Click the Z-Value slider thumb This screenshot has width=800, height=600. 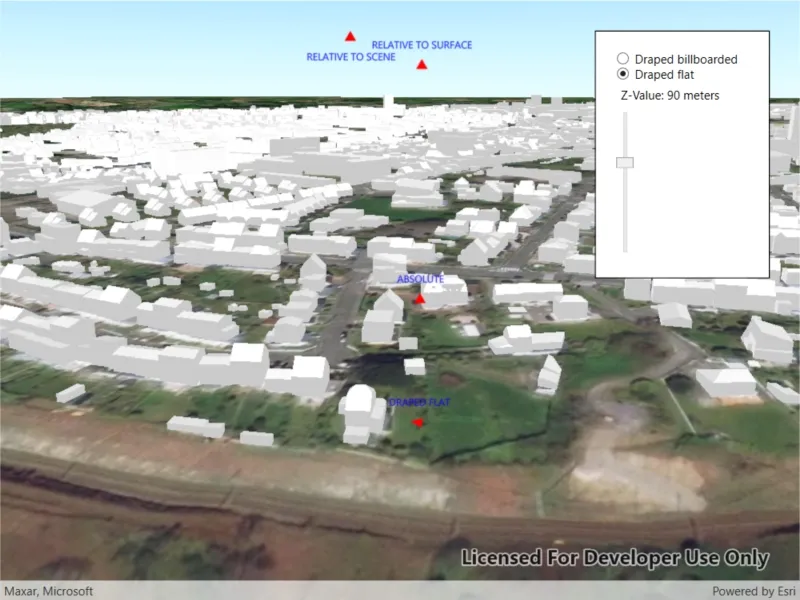625,162
